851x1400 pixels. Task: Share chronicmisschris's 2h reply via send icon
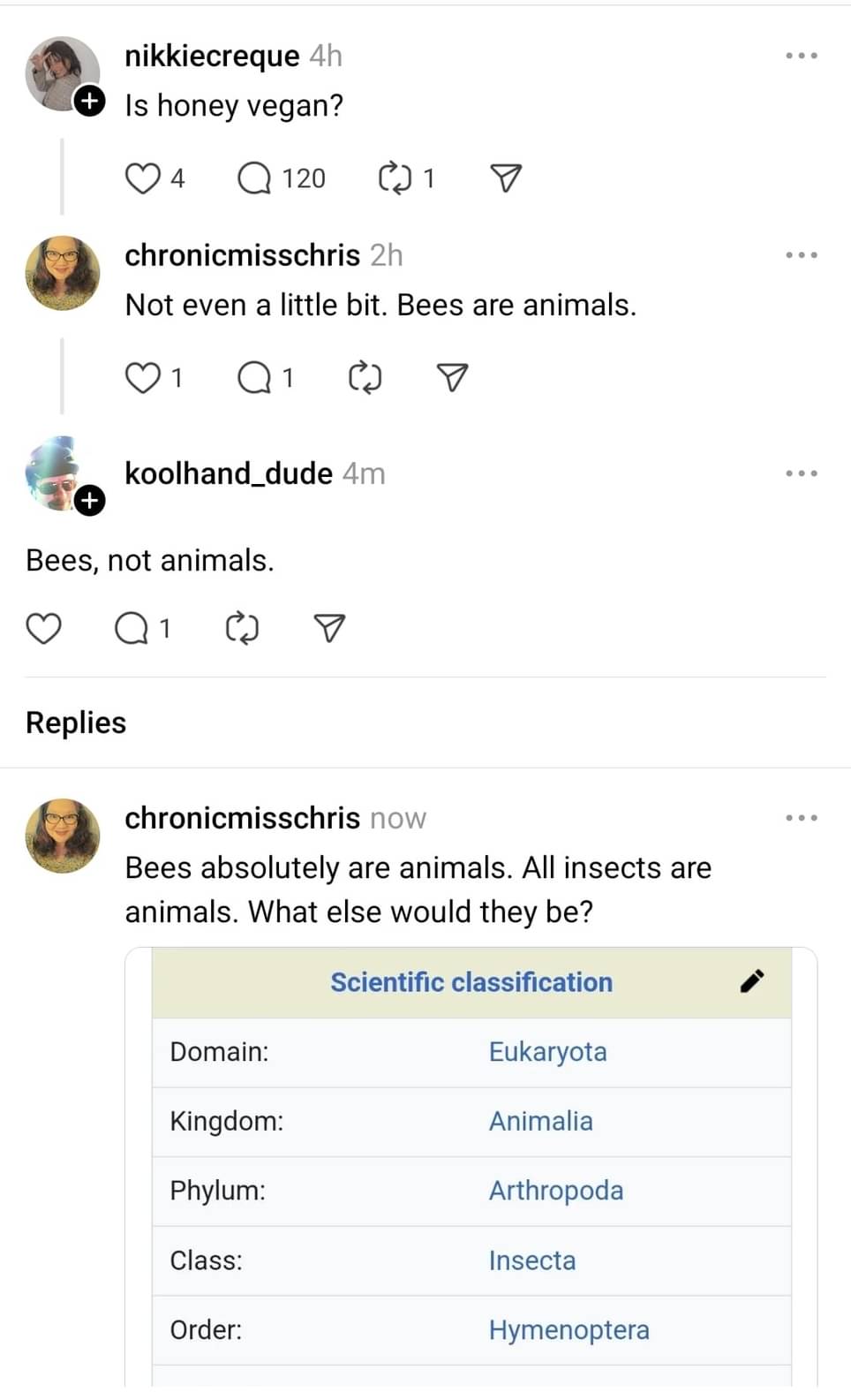tap(452, 378)
